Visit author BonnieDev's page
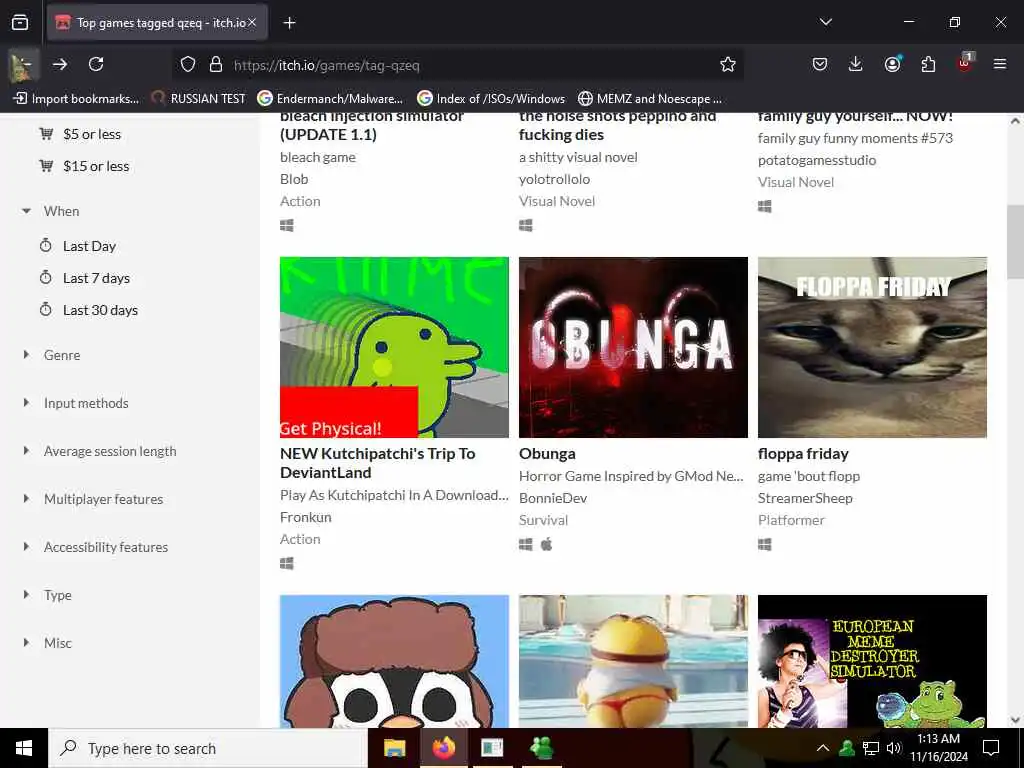 [553, 498]
